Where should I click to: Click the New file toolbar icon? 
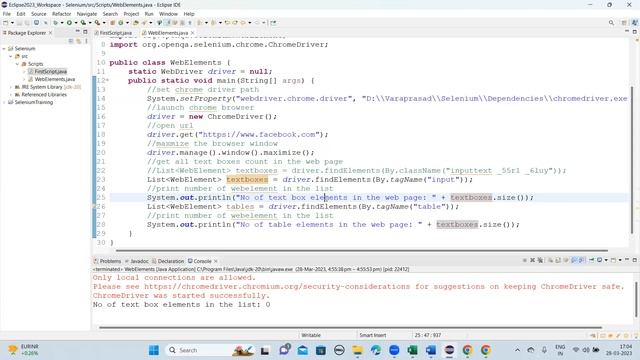5,22
